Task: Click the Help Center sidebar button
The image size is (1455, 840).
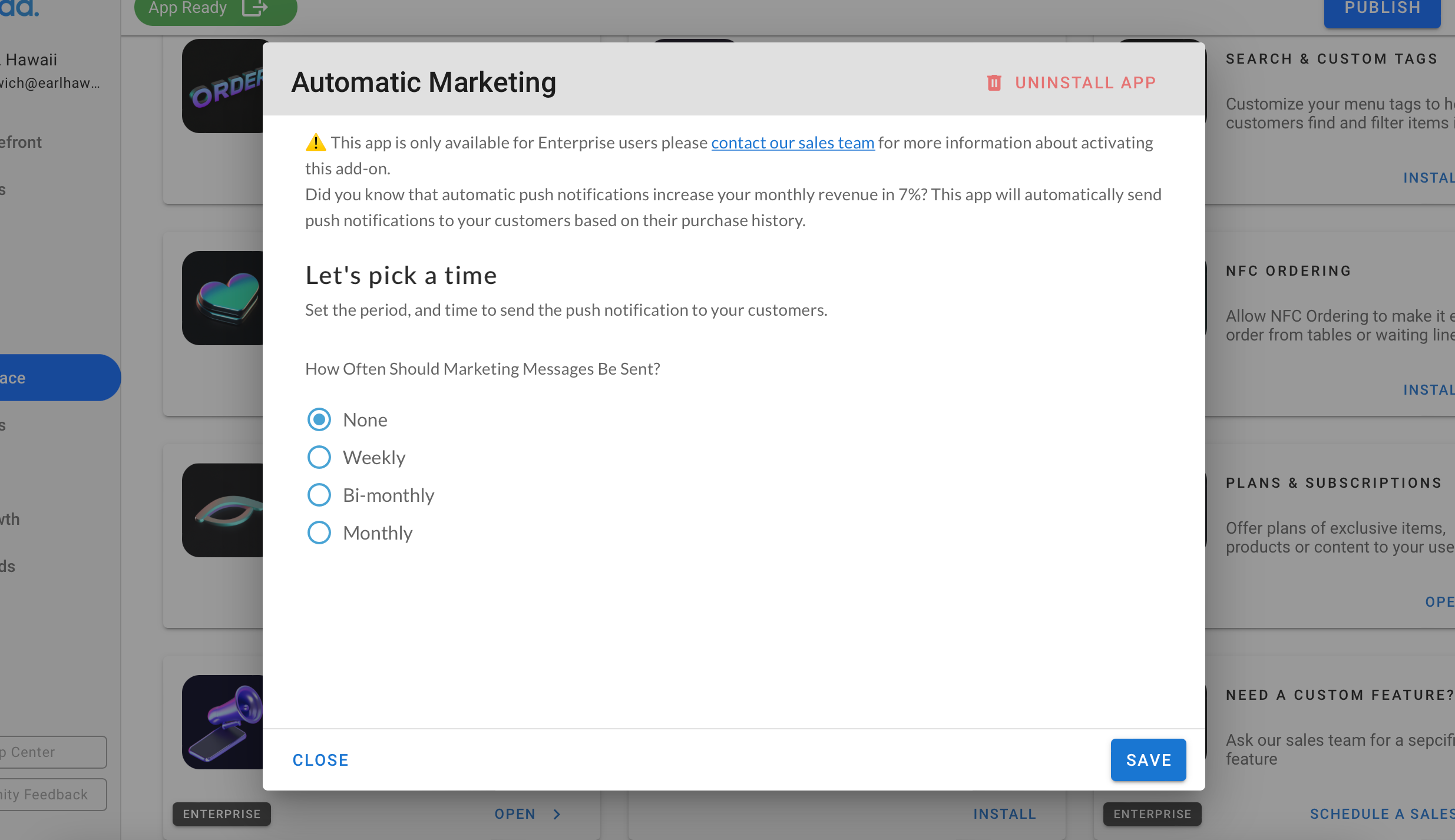Action: [53, 752]
